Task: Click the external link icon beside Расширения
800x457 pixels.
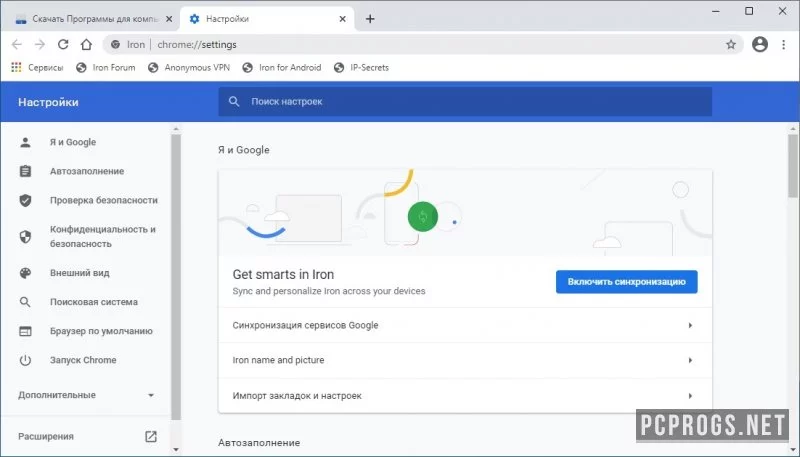Action: 151,437
